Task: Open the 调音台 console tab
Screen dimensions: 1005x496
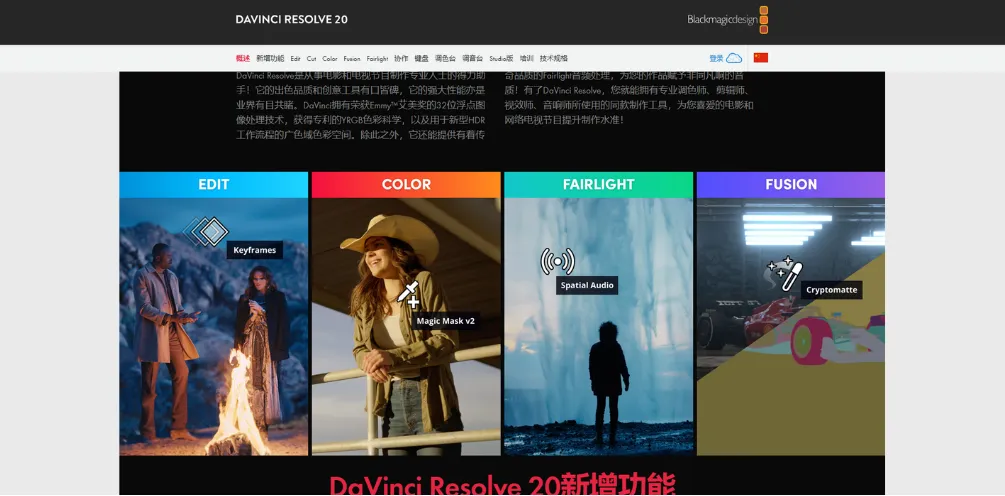Action: click(x=472, y=58)
